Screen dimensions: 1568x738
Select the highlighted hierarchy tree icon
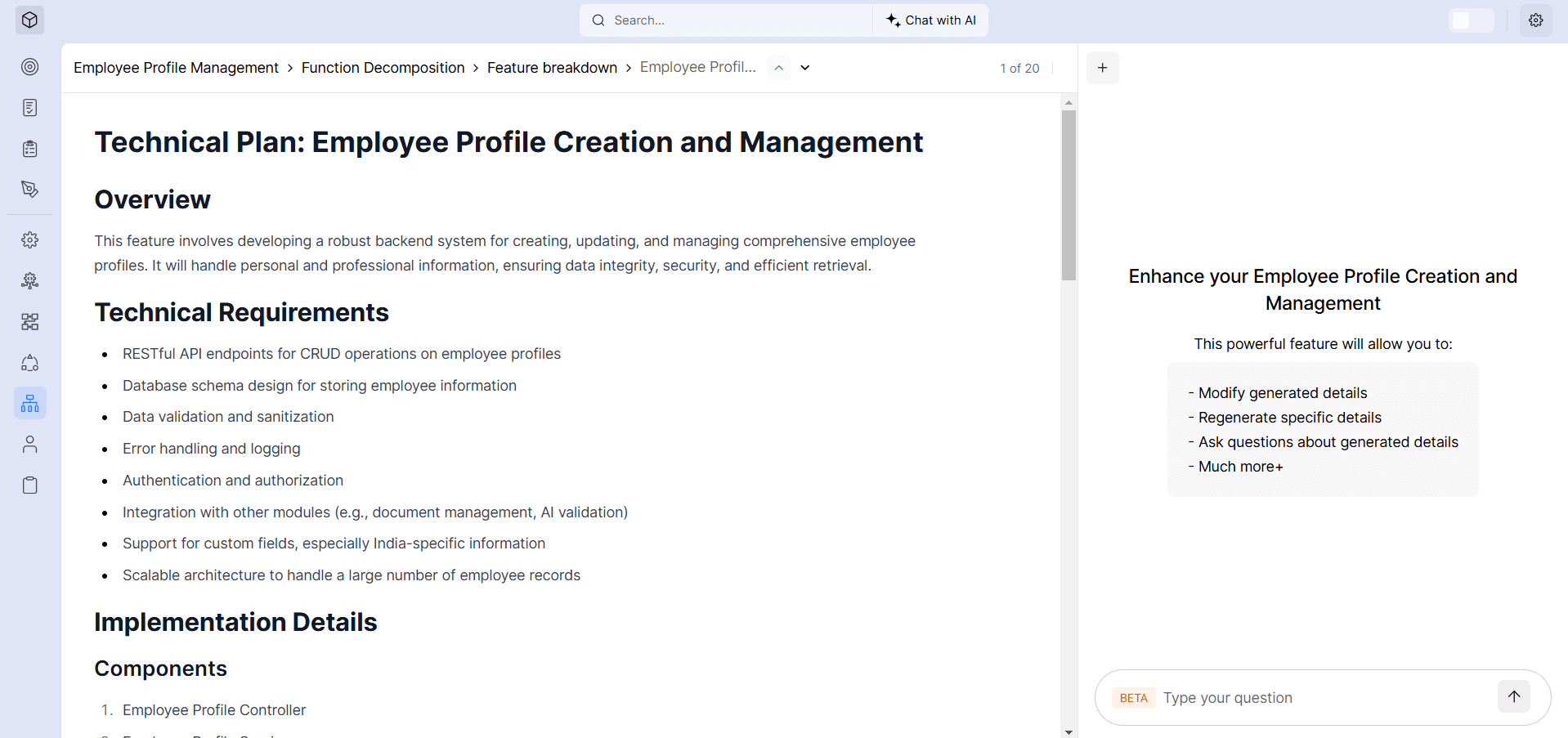[x=30, y=404]
